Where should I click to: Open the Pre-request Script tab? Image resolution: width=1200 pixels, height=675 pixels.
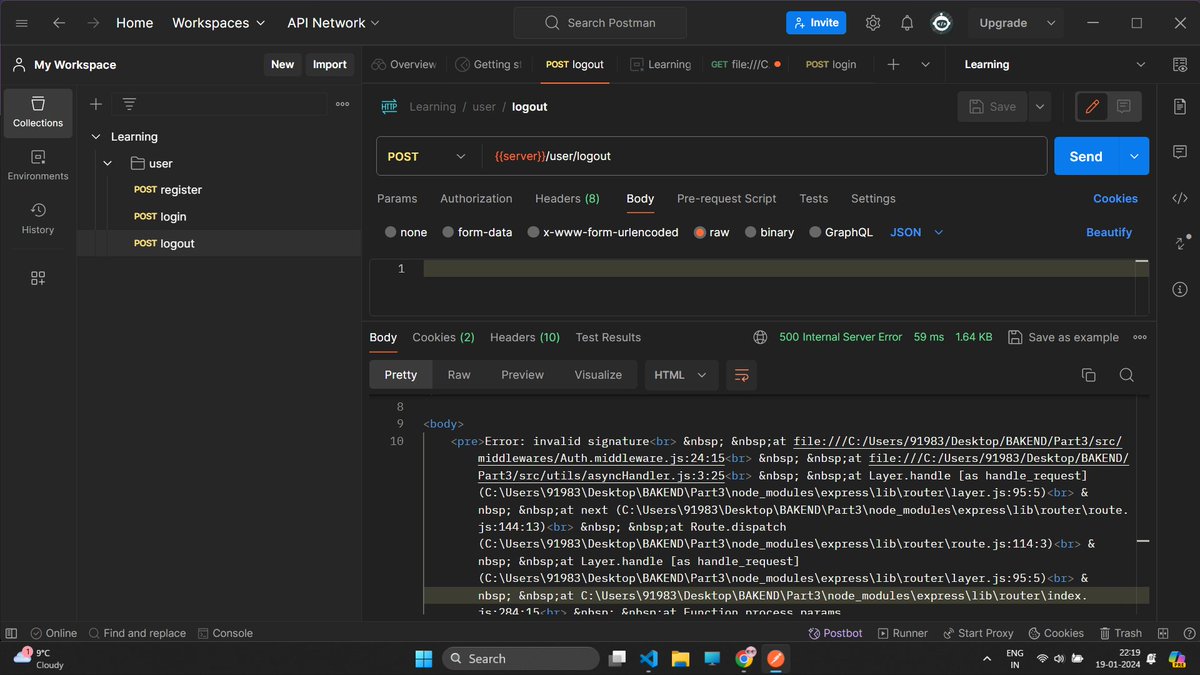[x=726, y=198]
